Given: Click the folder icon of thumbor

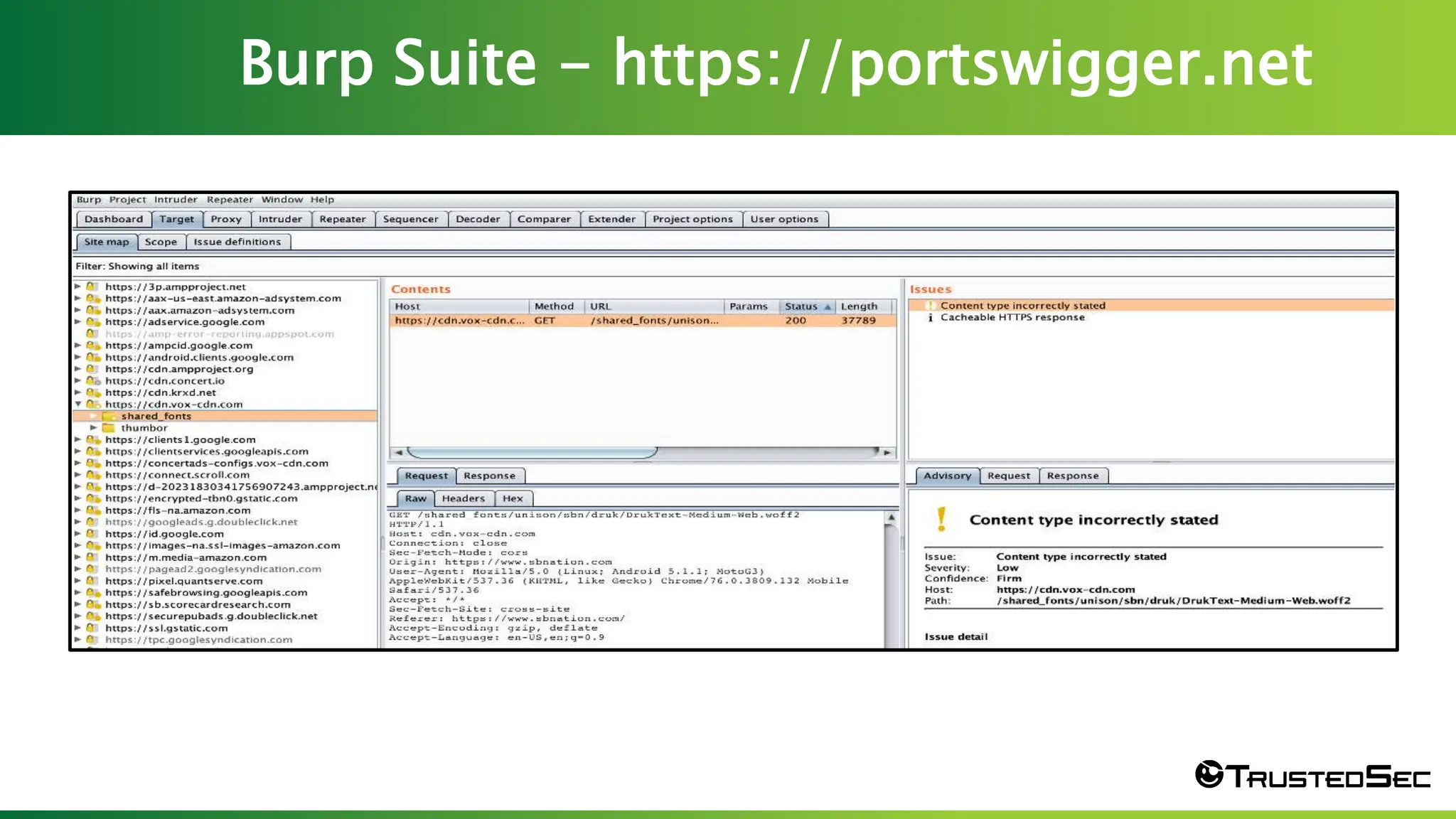Looking at the screenshot, I should (109, 428).
